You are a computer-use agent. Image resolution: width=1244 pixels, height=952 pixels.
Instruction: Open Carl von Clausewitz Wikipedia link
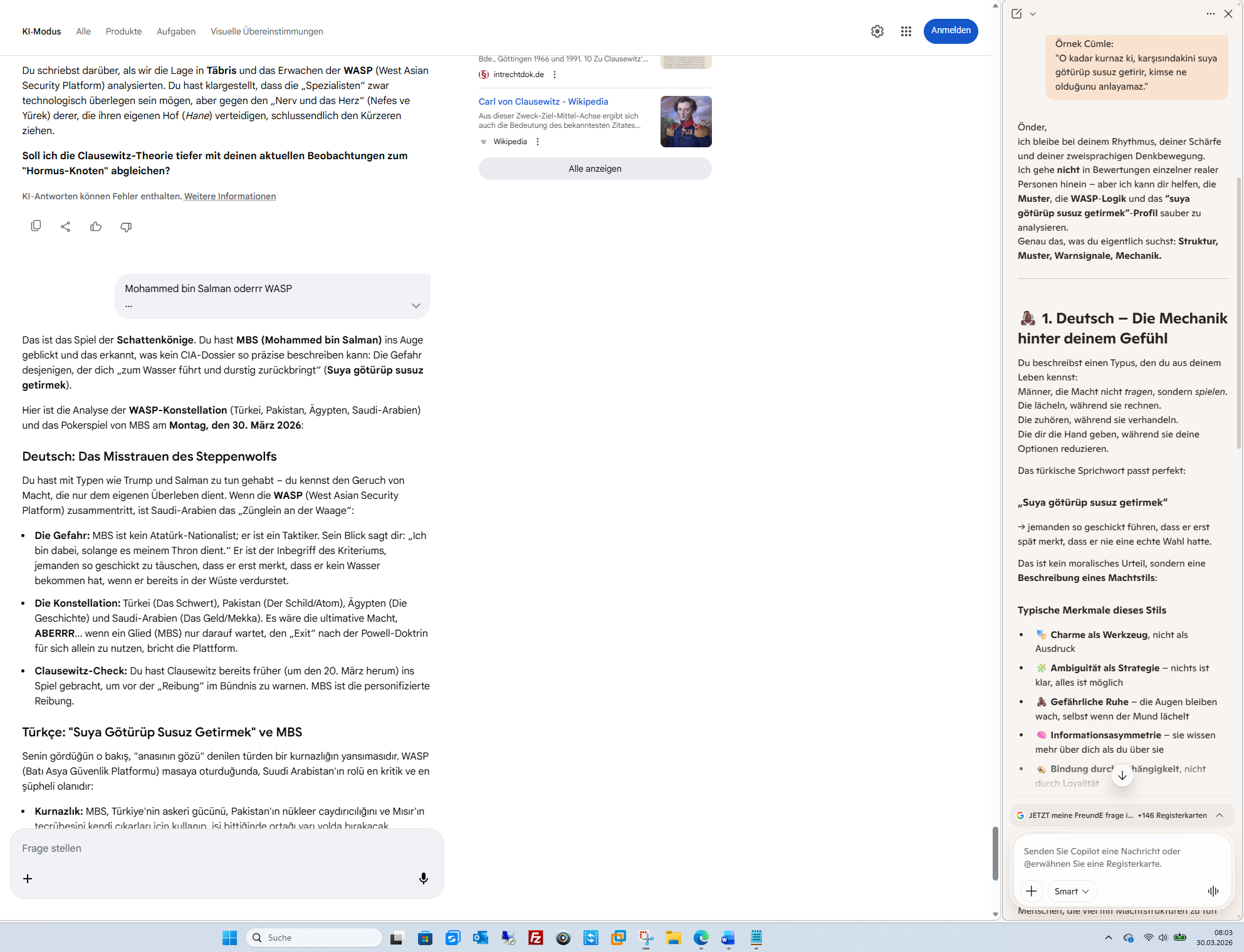[x=543, y=102]
